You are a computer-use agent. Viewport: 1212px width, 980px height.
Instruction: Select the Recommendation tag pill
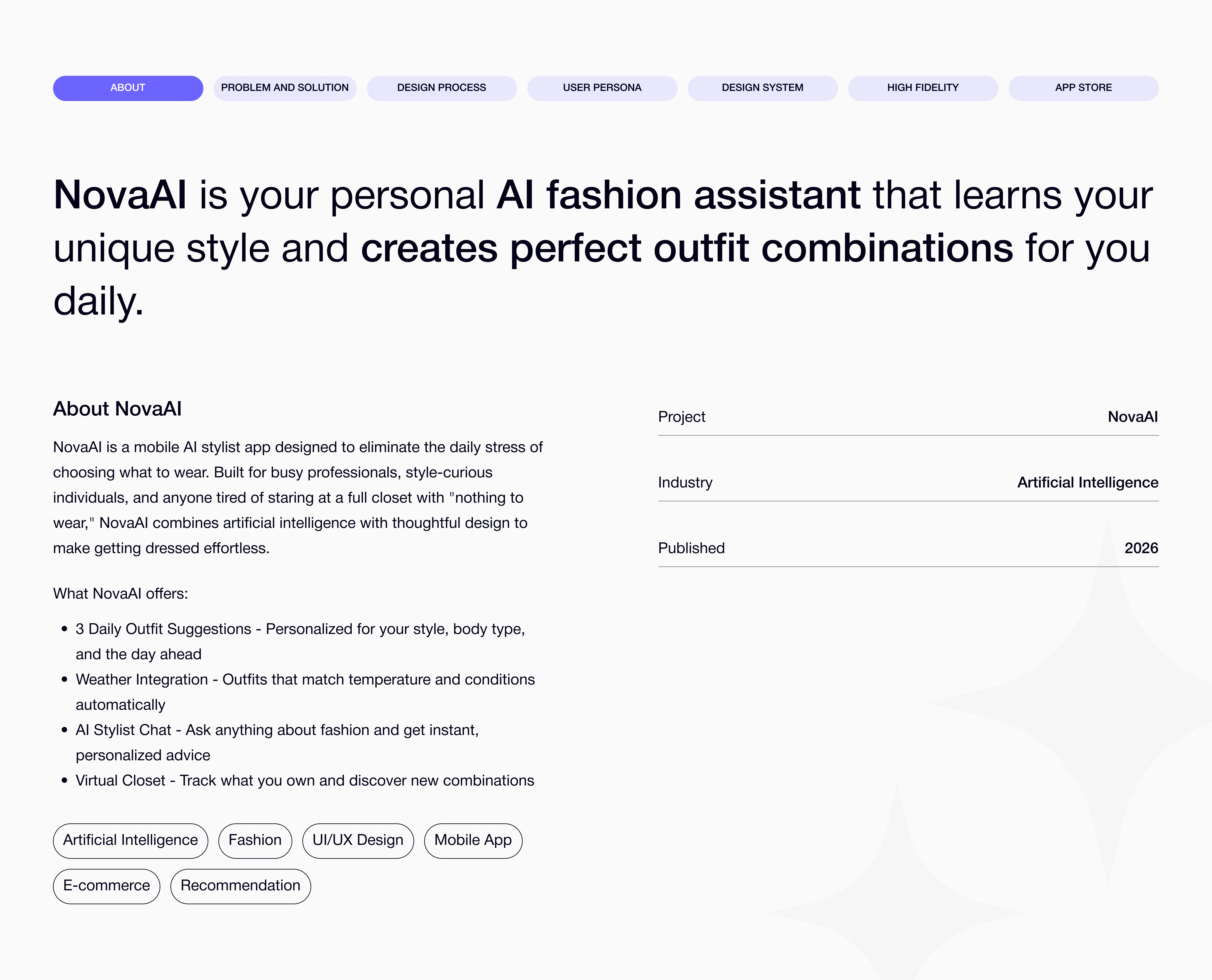(x=240, y=886)
